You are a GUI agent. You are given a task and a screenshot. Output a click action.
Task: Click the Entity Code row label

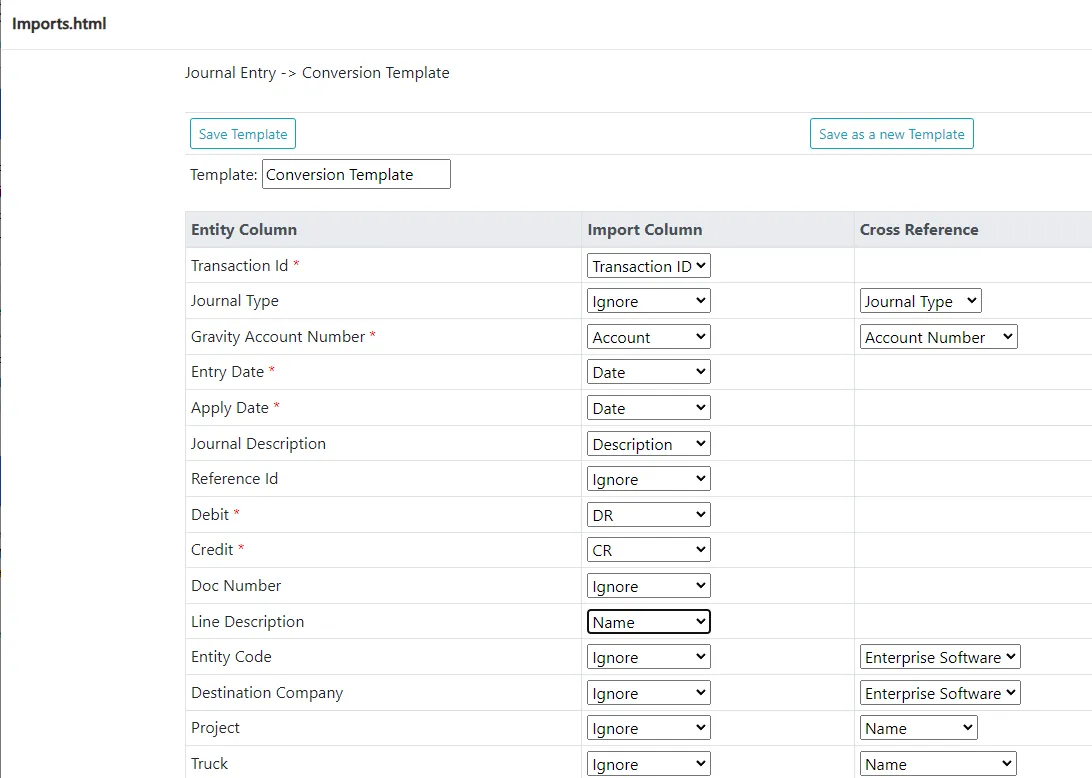[x=231, y=657]
